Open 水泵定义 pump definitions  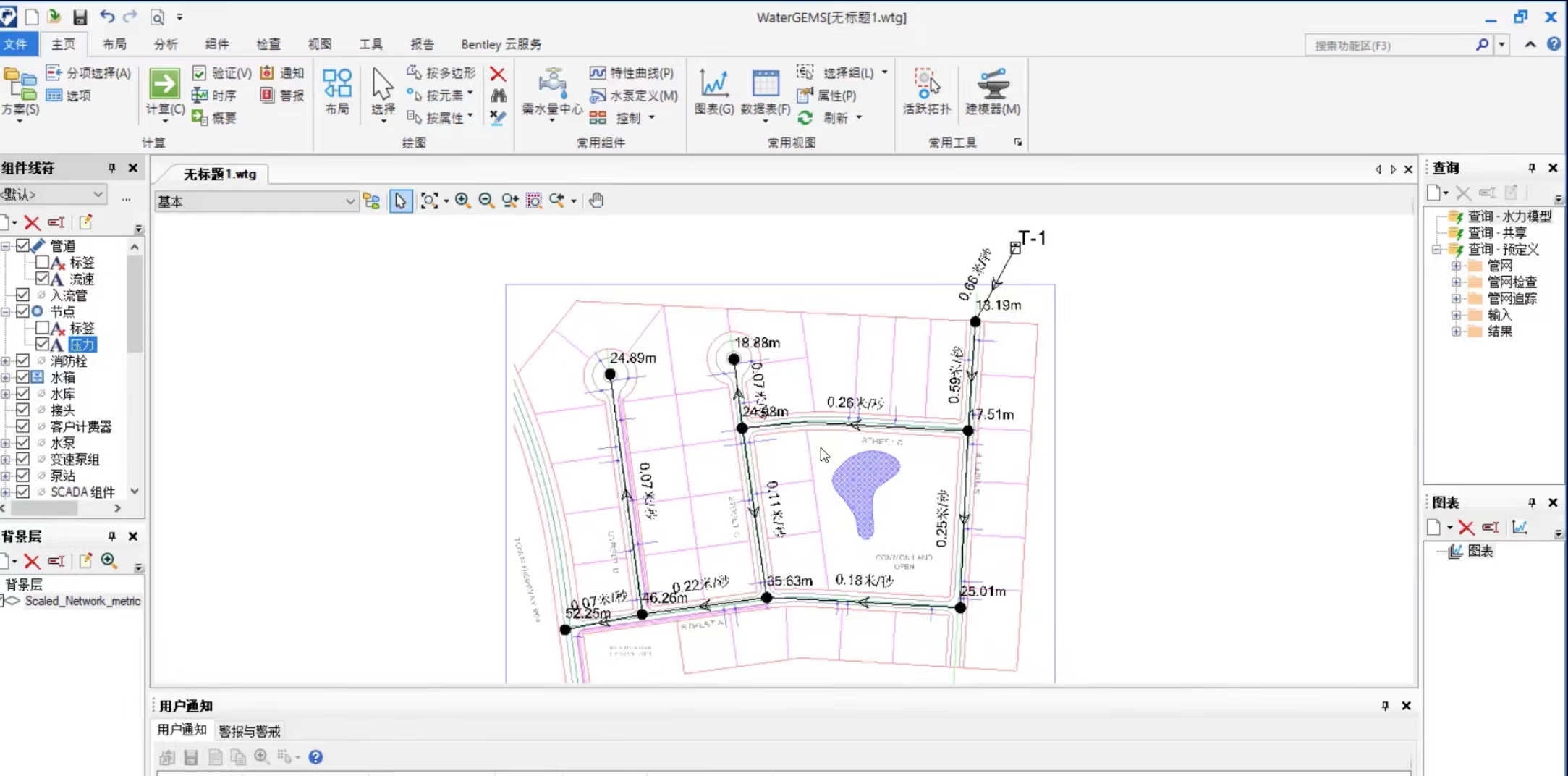tap(634, 96)
